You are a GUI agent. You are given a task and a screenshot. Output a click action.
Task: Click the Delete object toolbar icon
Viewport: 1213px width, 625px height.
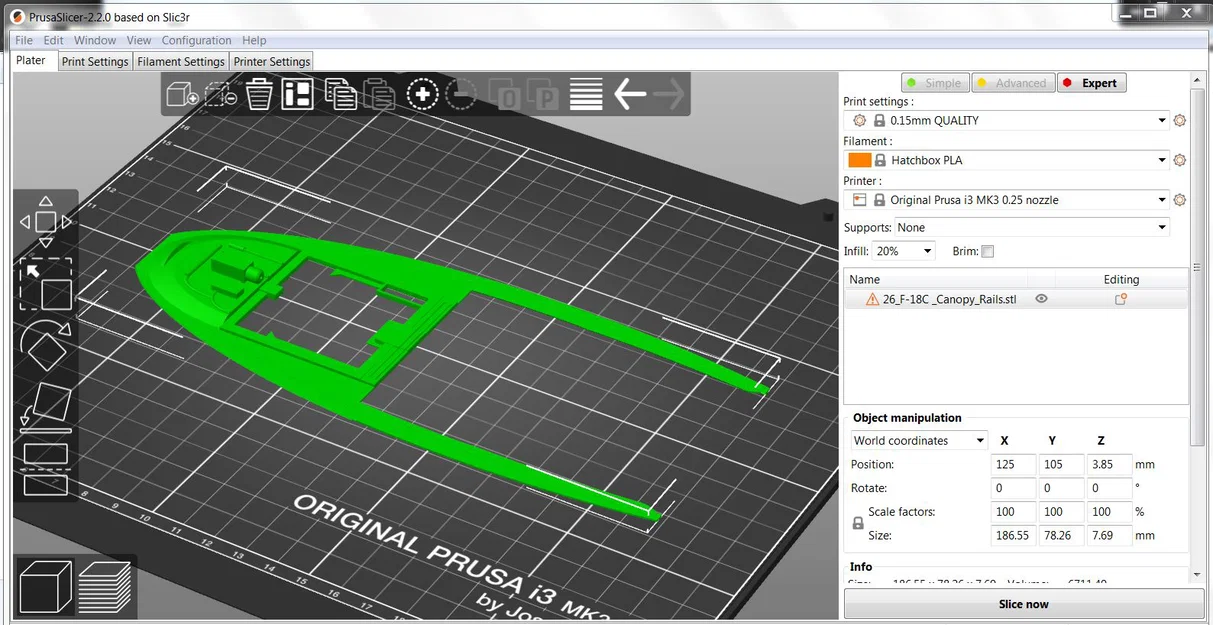point(220,95)
